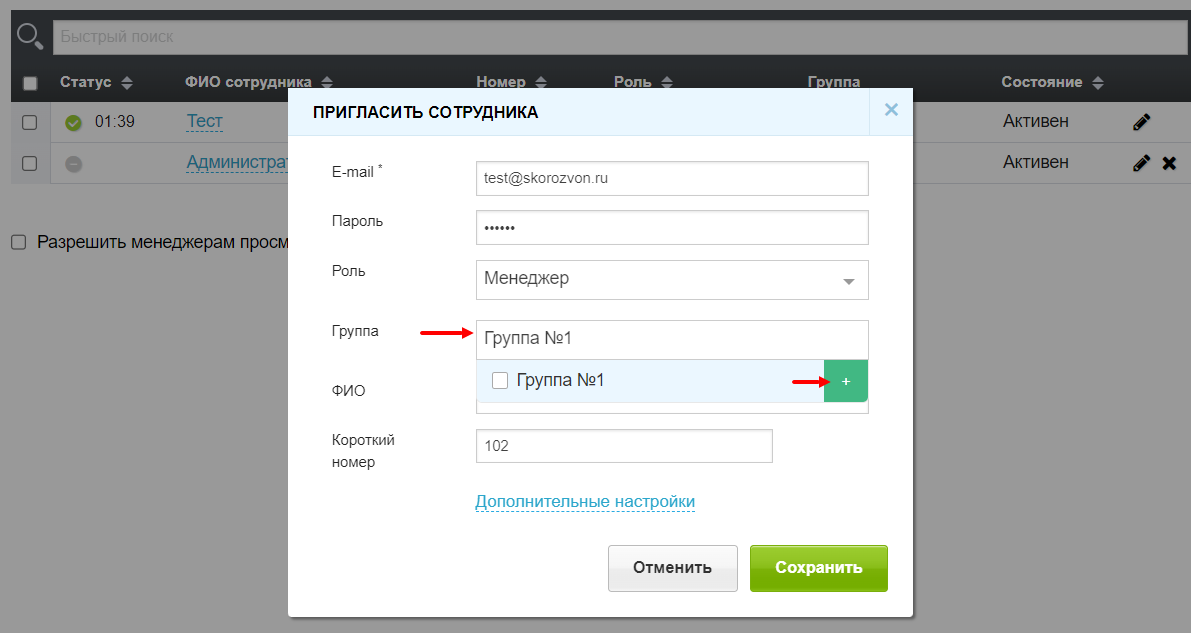Image resolution: width=1191 pixels, height=633 pixels.
Task: Click the E-mail input field
Action: coord(672,179)
